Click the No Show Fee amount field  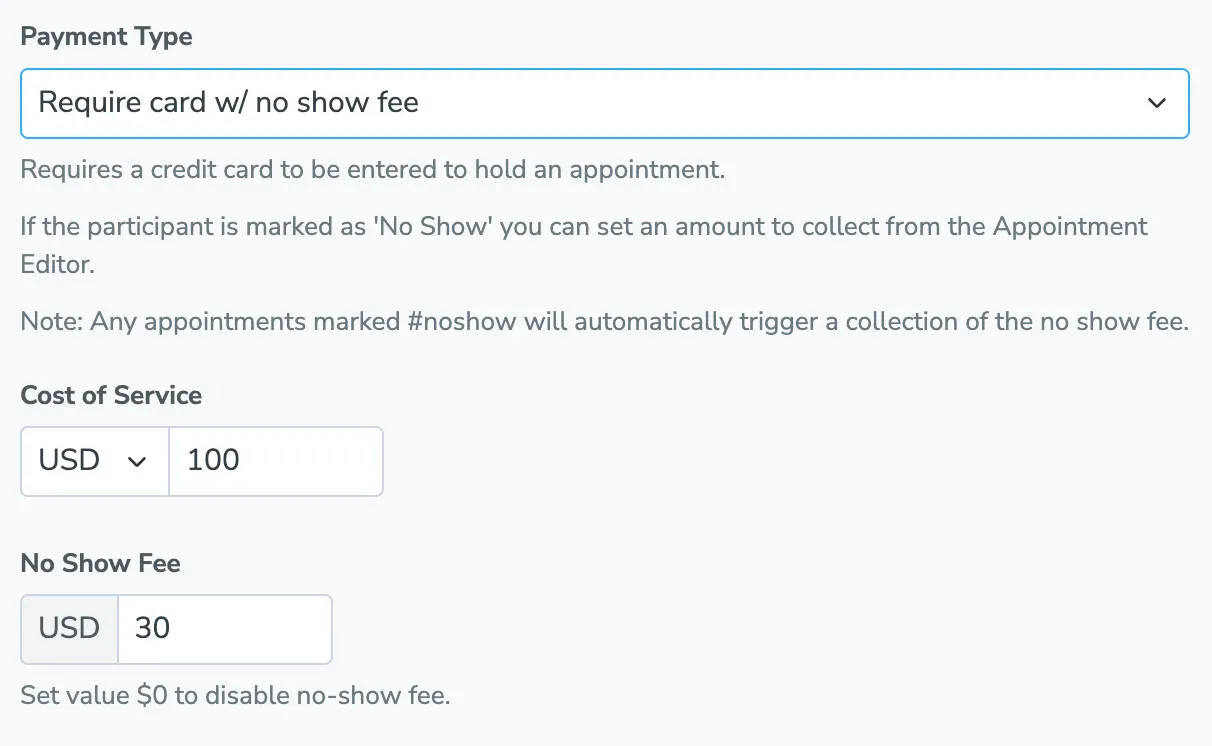coord(224,629)
